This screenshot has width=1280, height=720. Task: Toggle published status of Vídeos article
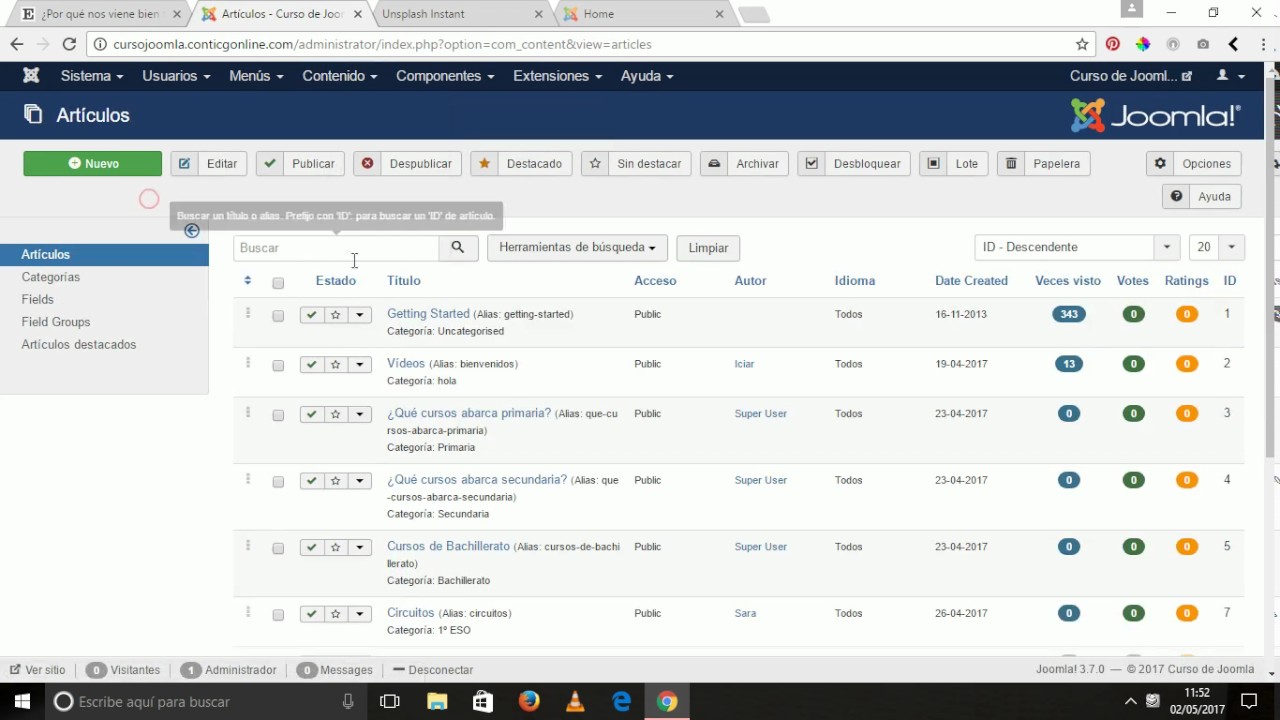click(312, 365)
